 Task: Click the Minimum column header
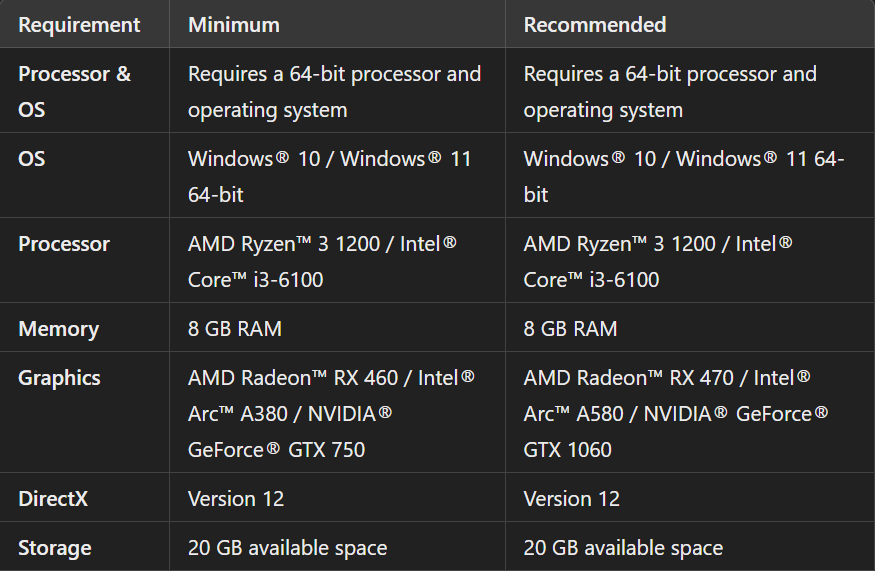(234, 25)
